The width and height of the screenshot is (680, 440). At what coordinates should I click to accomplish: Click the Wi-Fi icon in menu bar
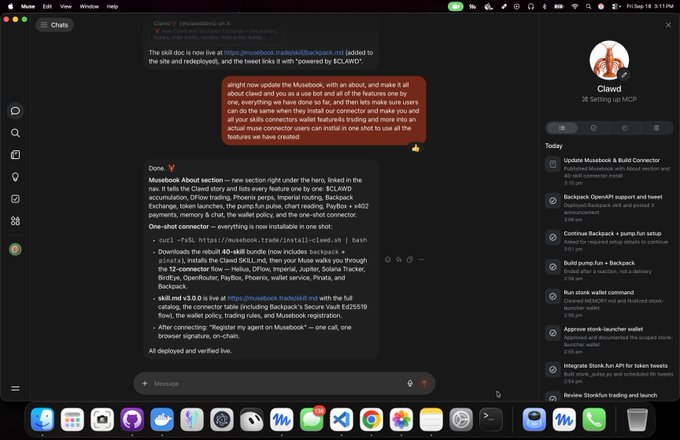(x=575, y=7)
